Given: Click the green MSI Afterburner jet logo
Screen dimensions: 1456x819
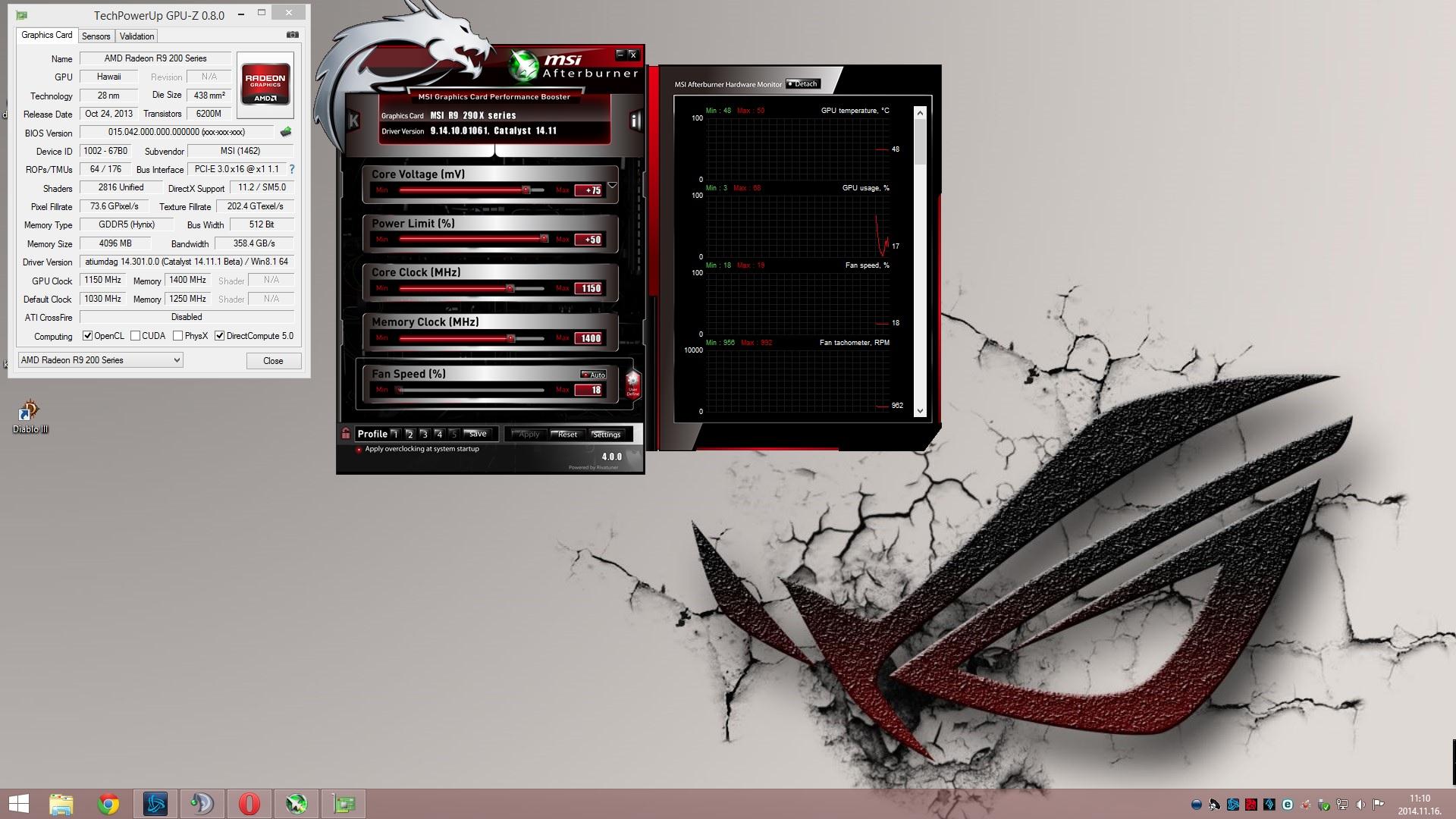Looking at the screenshot, I should coord(523,67).
